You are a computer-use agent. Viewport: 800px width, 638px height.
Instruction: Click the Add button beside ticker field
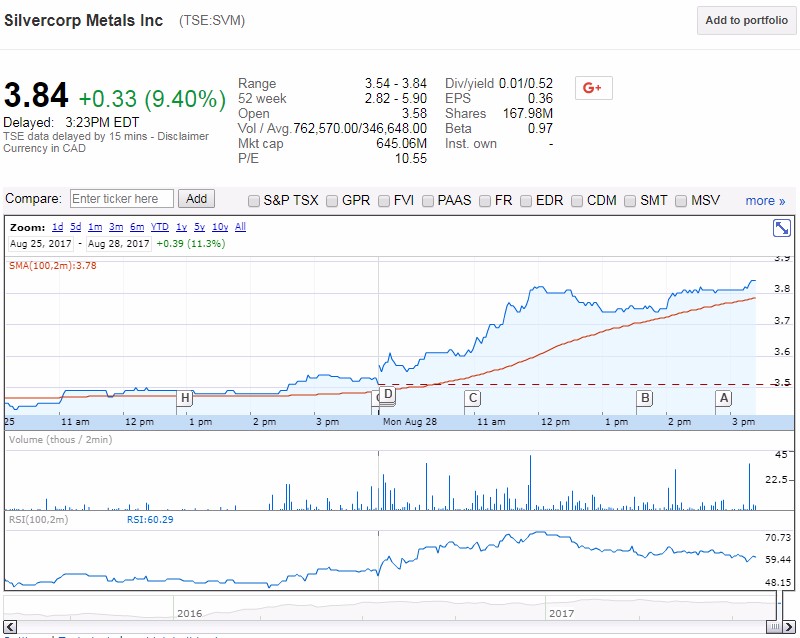click(x=196, y=199)
